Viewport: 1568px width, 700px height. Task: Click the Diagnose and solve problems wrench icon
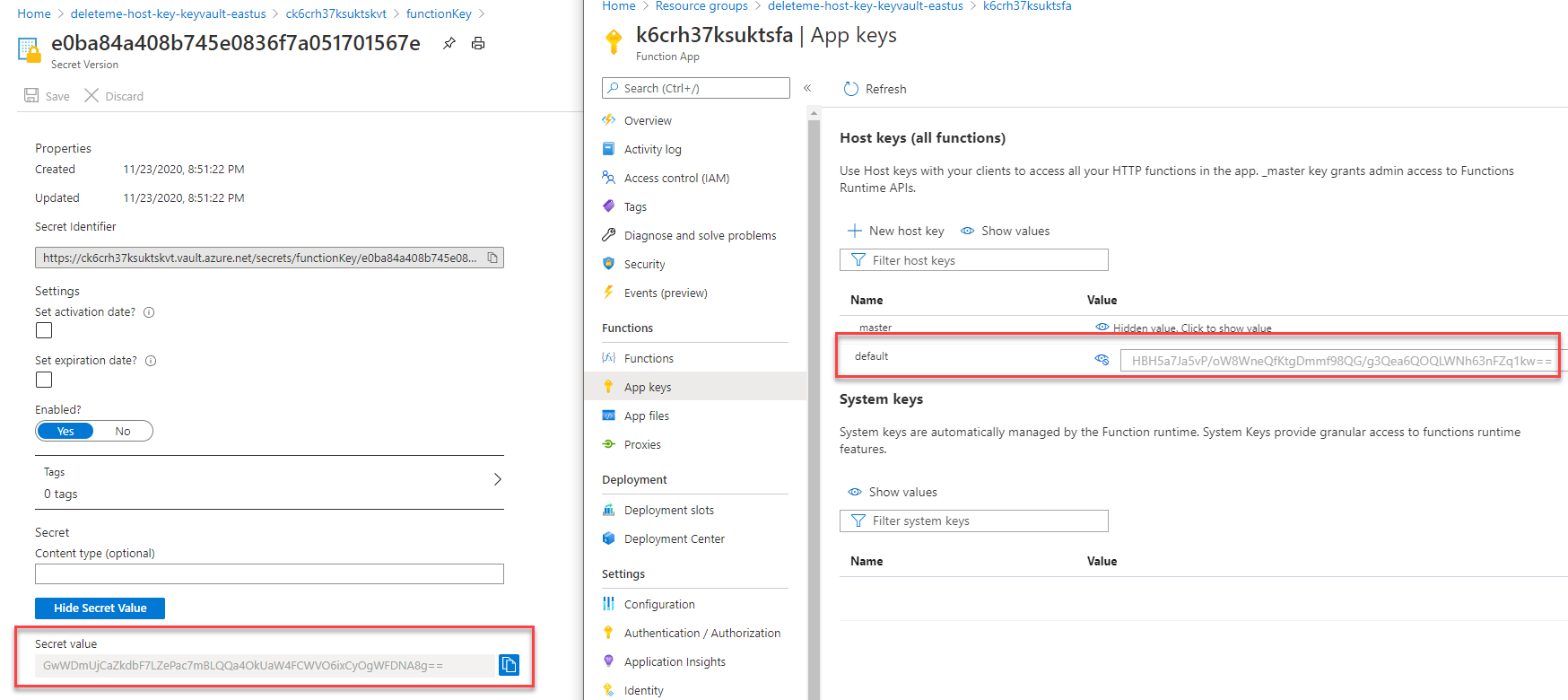click(609, 235)
